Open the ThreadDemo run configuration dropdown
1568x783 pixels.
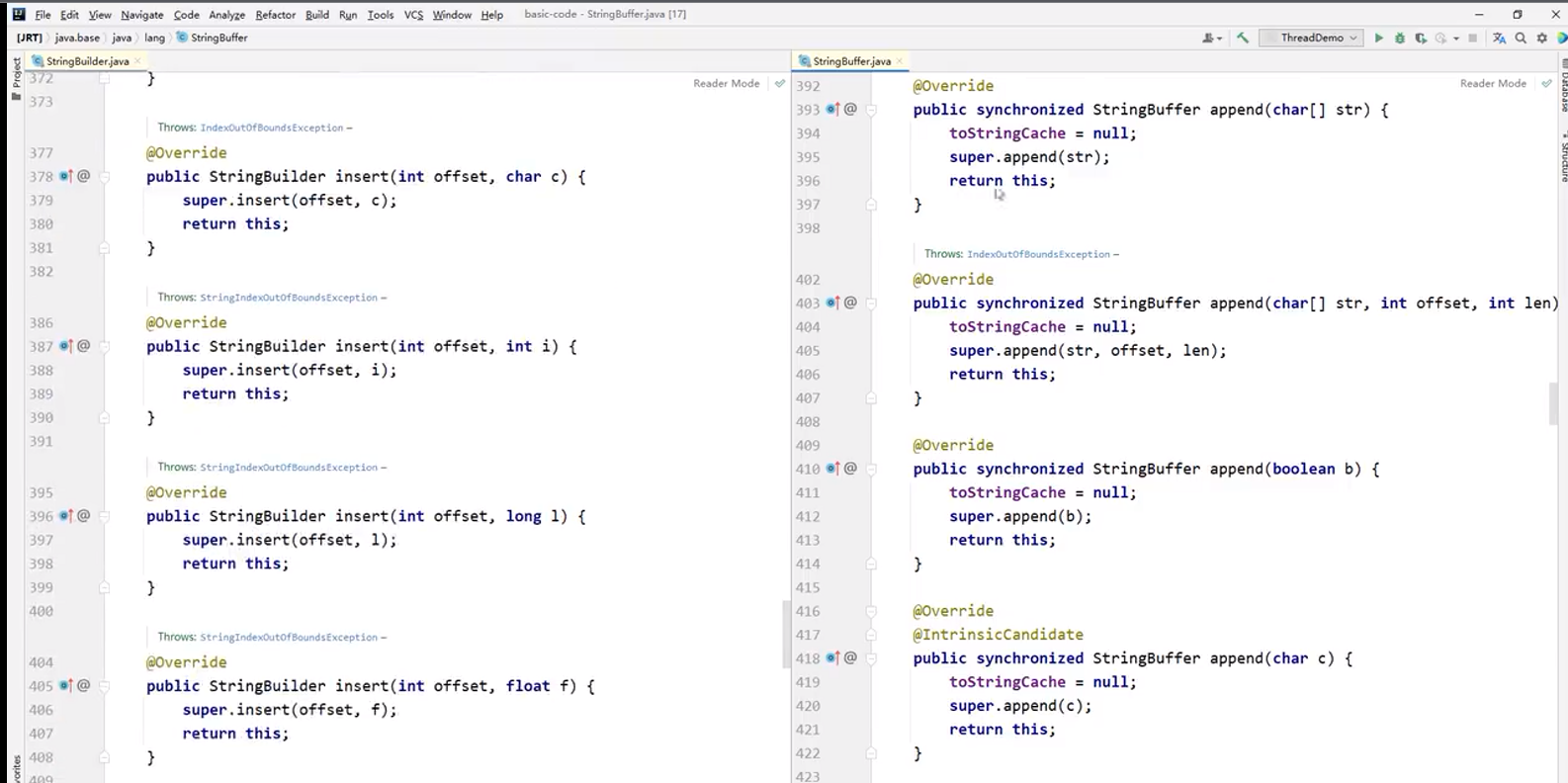[1311, 38]
